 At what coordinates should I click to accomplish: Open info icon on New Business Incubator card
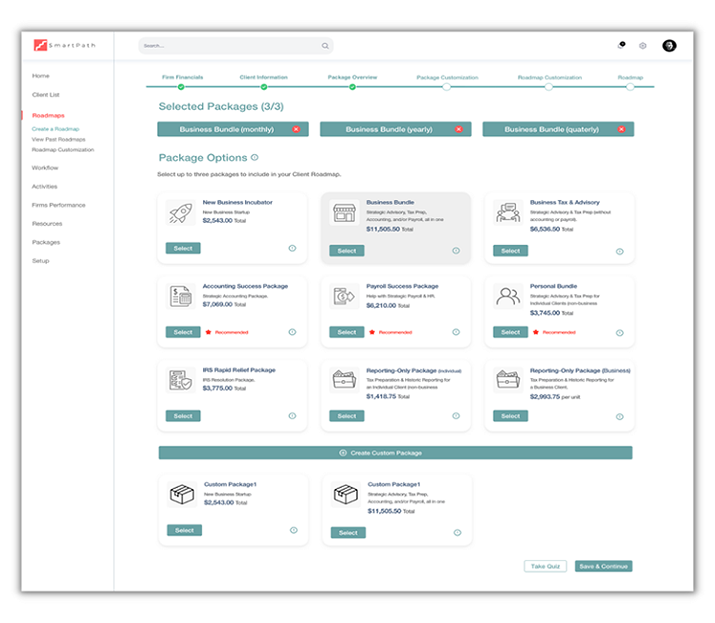pos(292,250)
